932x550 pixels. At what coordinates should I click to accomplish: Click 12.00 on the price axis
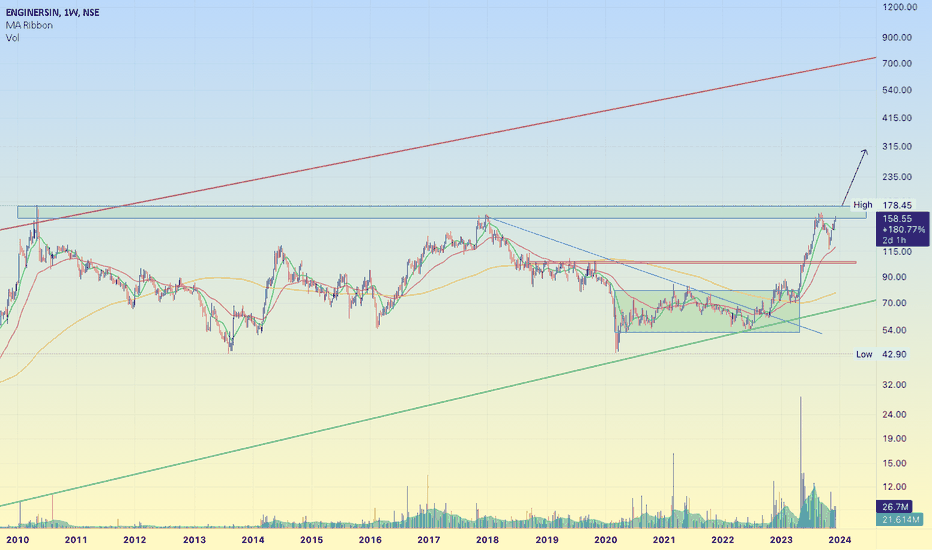pyautogui.click(x=894, y=487)
